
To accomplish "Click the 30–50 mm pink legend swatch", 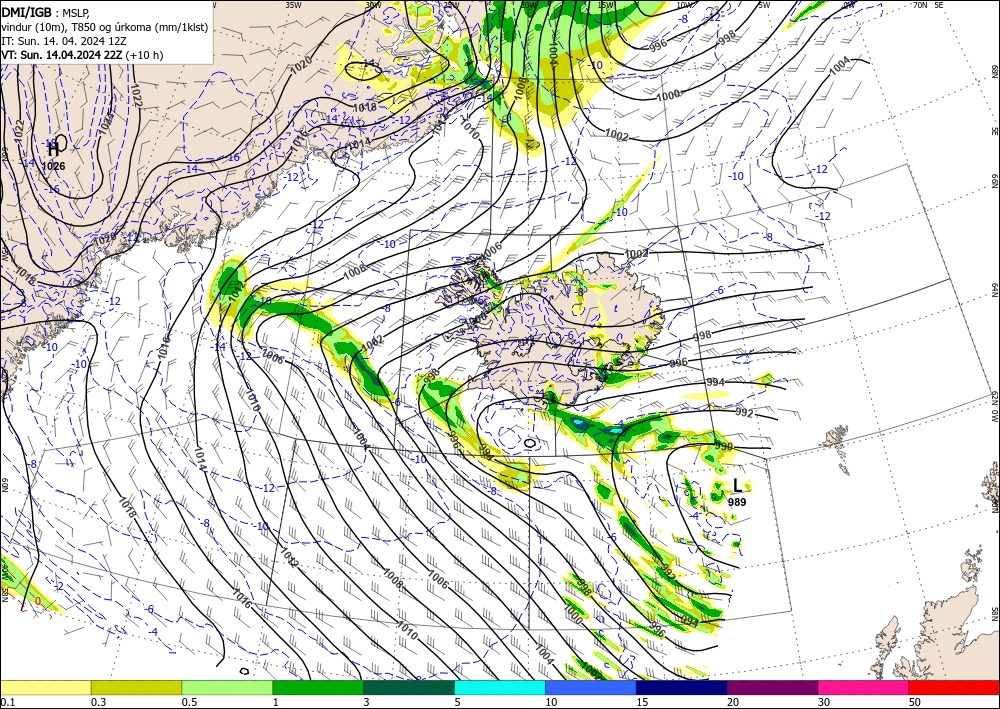I will click(864, 687).
